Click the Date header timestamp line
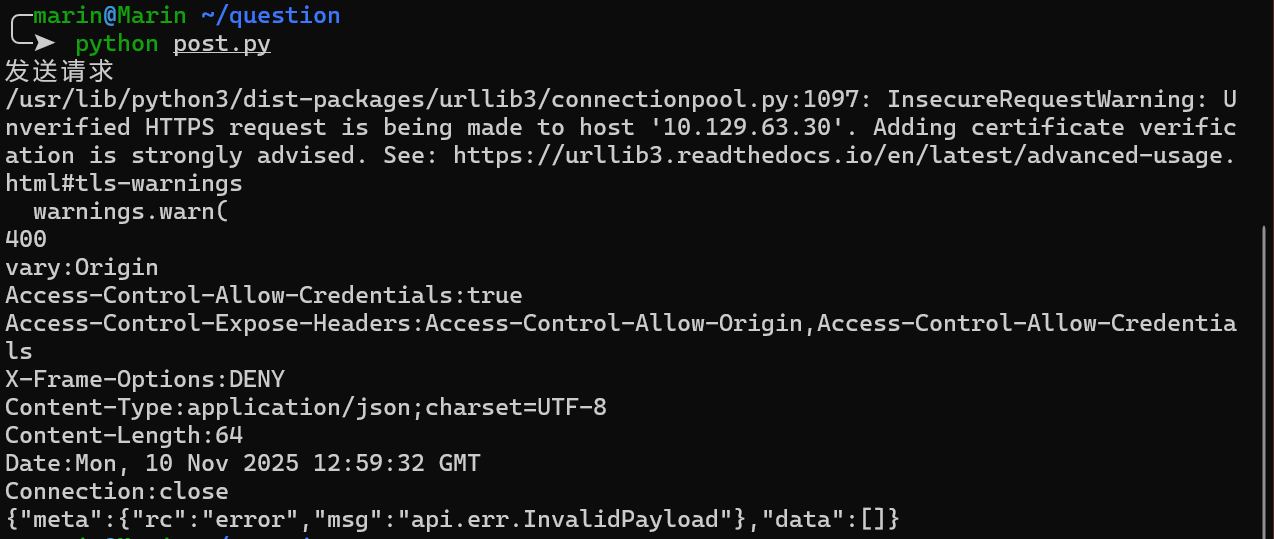Image resolution: width=1274 pixels, height=539 pixels. (243, 464)
